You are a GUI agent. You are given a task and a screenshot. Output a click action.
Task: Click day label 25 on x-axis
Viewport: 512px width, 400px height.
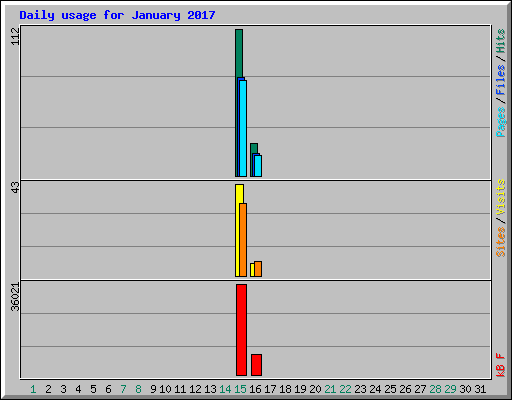(x=390, y=389)
